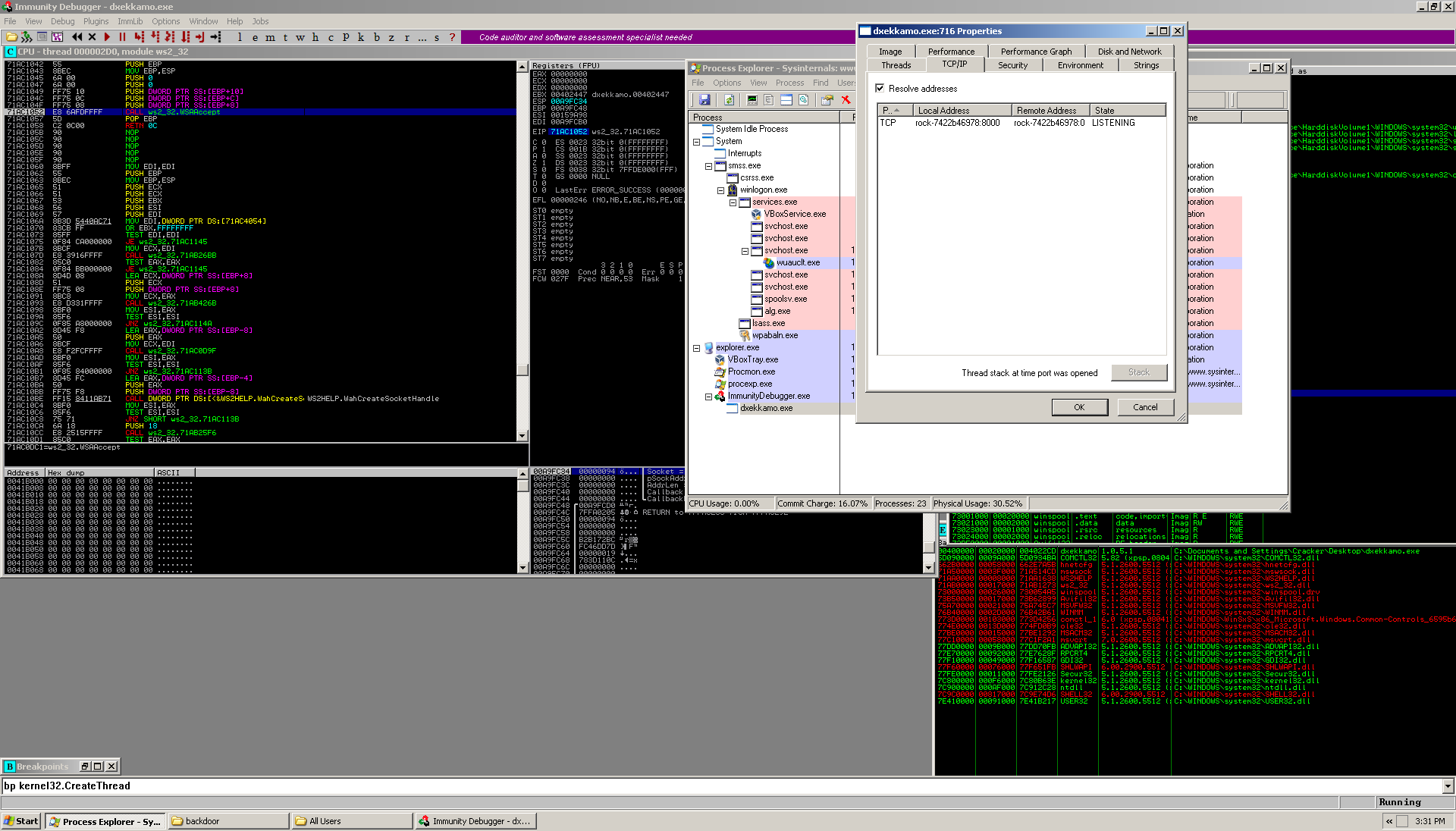Open Process Explorer Options menu

coord(726,83)
